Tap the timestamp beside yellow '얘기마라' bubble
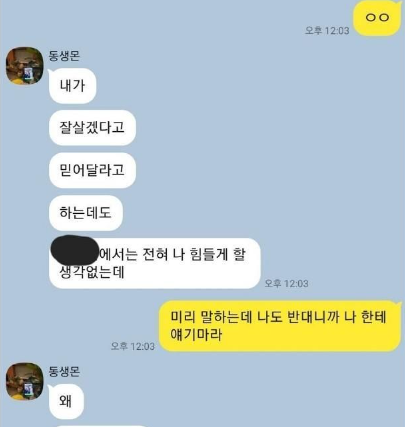 click(x=133, y=346)
